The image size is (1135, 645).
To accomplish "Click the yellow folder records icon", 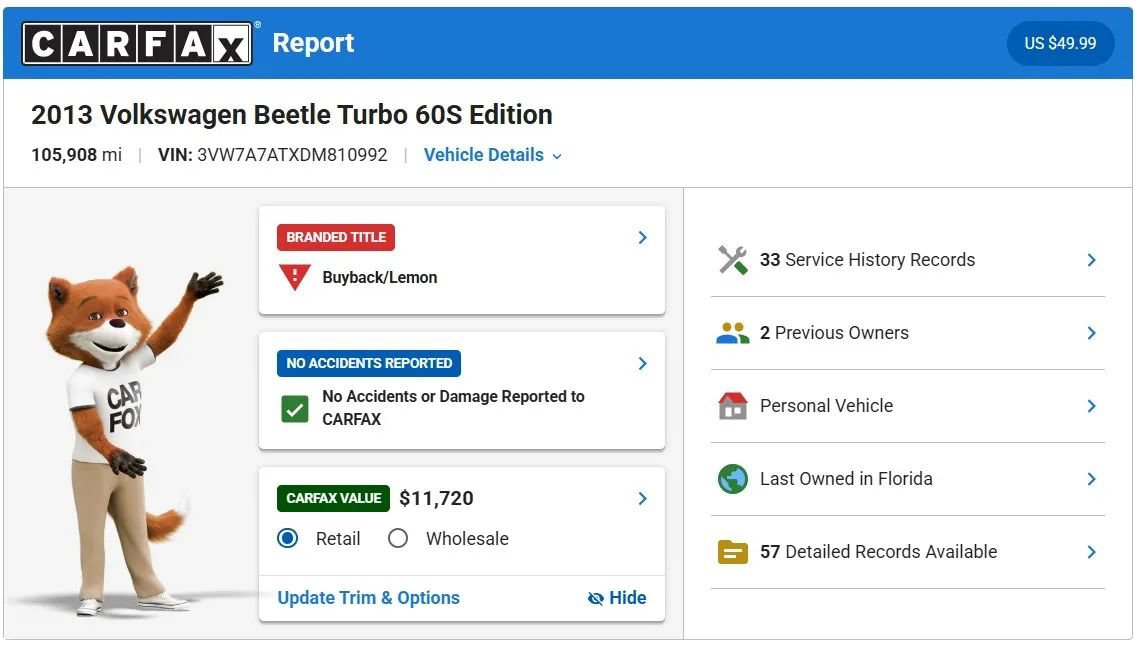I will (733, 552).
